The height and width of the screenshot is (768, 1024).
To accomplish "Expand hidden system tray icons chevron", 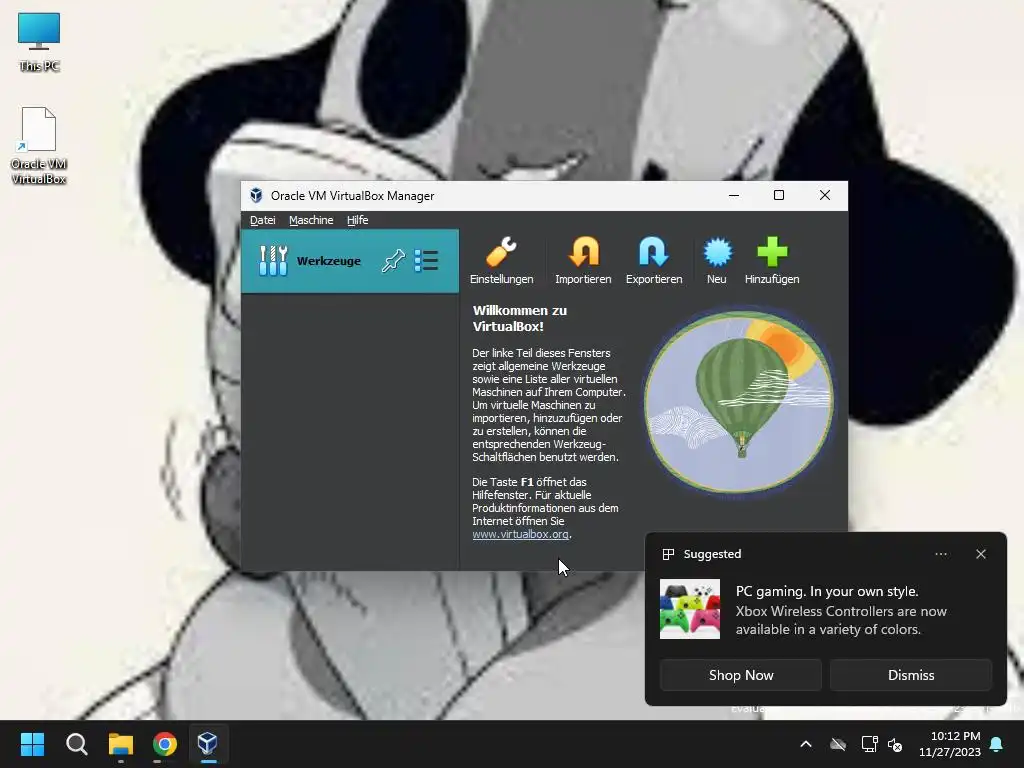I will pyautogui.click(x=806, y=744).
